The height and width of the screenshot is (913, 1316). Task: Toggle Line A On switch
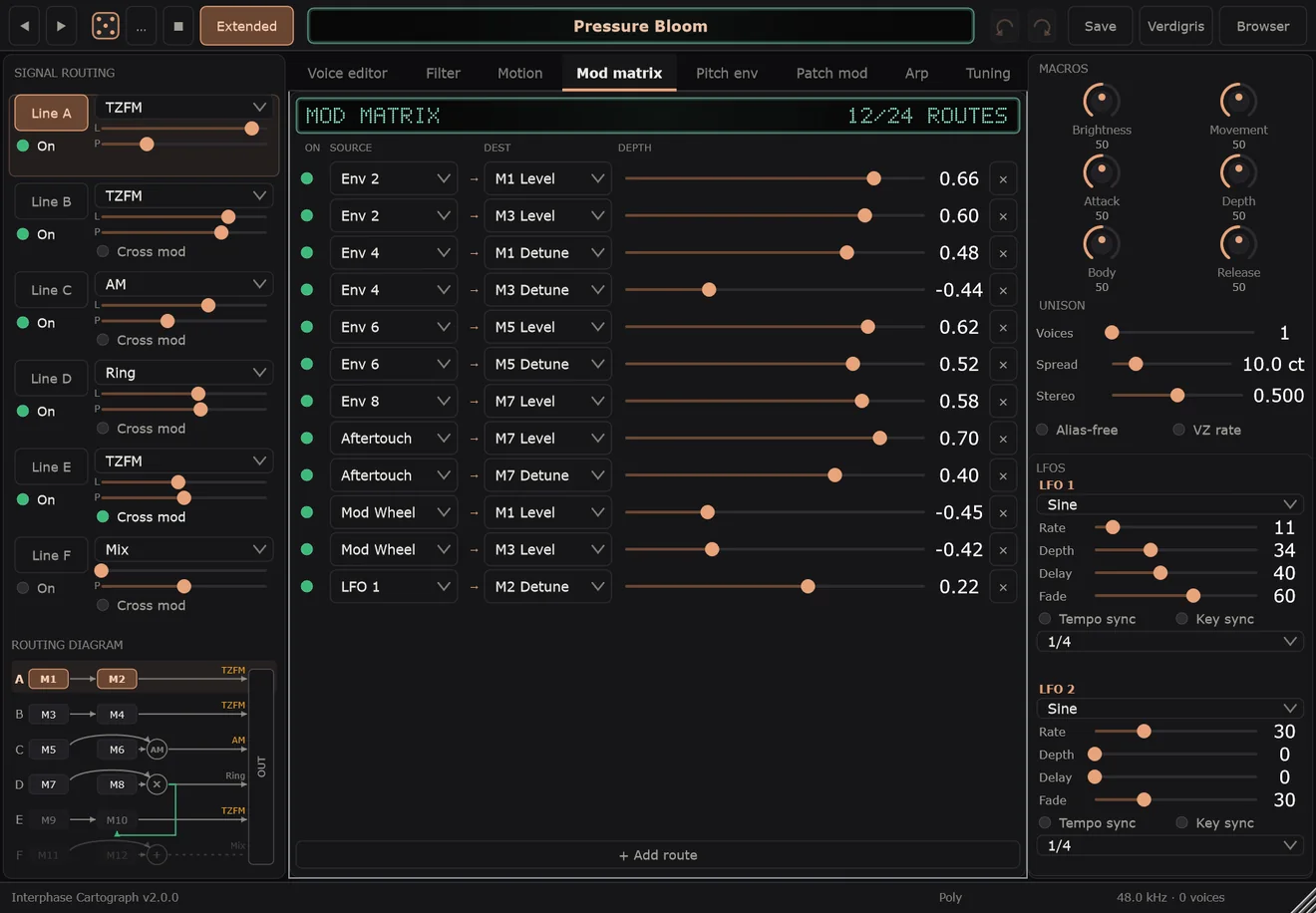pos(36,146)
